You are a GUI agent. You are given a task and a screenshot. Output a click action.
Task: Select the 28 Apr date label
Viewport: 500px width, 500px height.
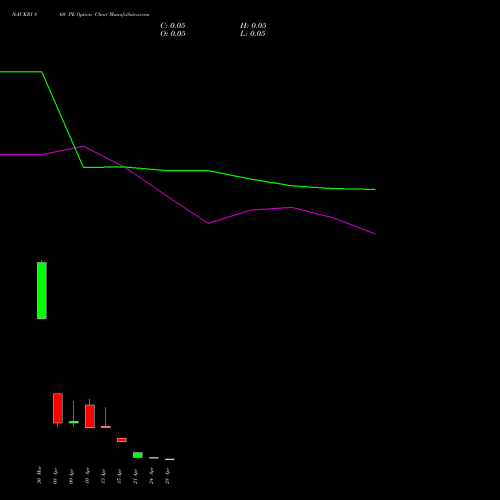[x=167, y=476]
